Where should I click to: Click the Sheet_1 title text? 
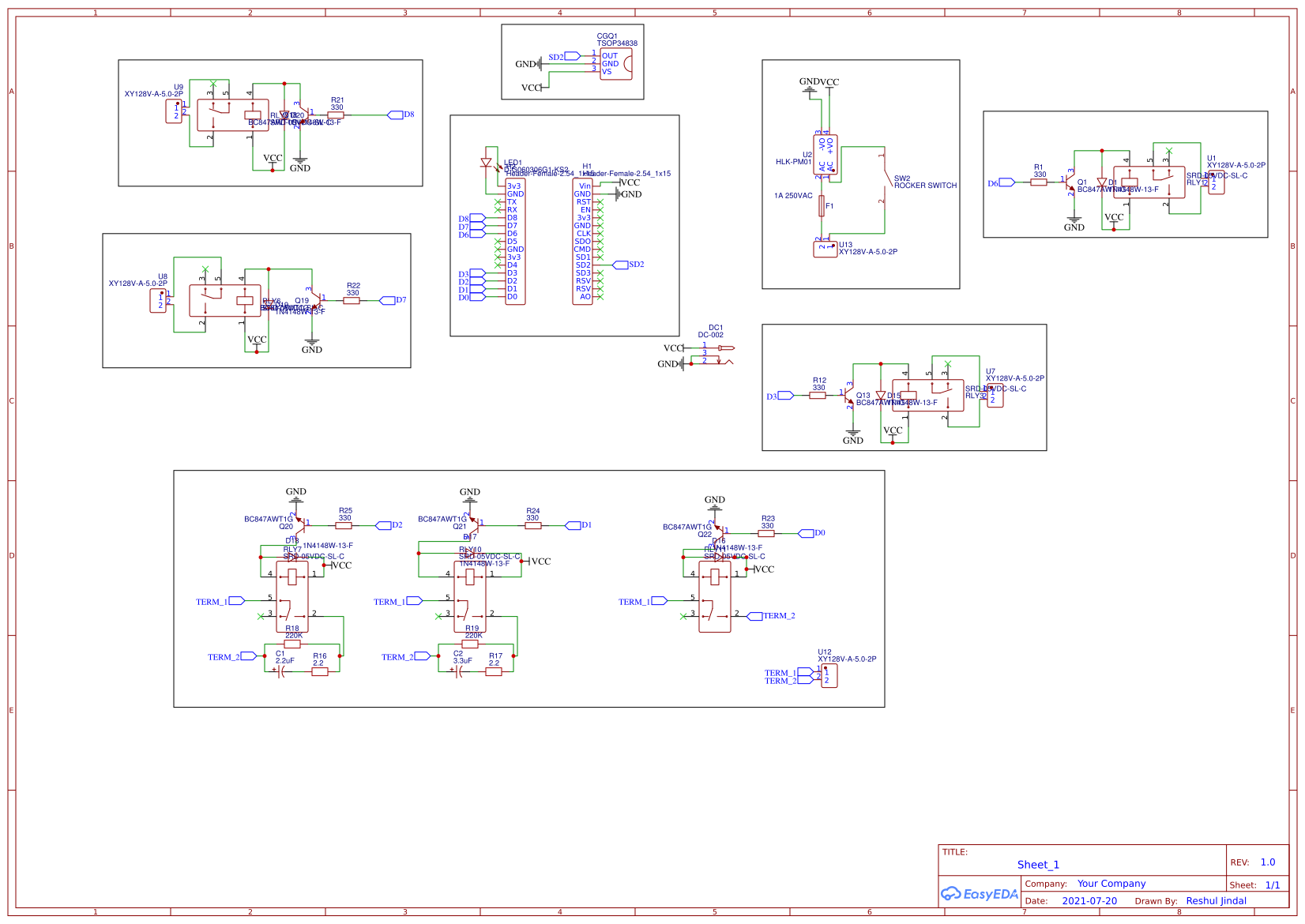(1038, 864)
